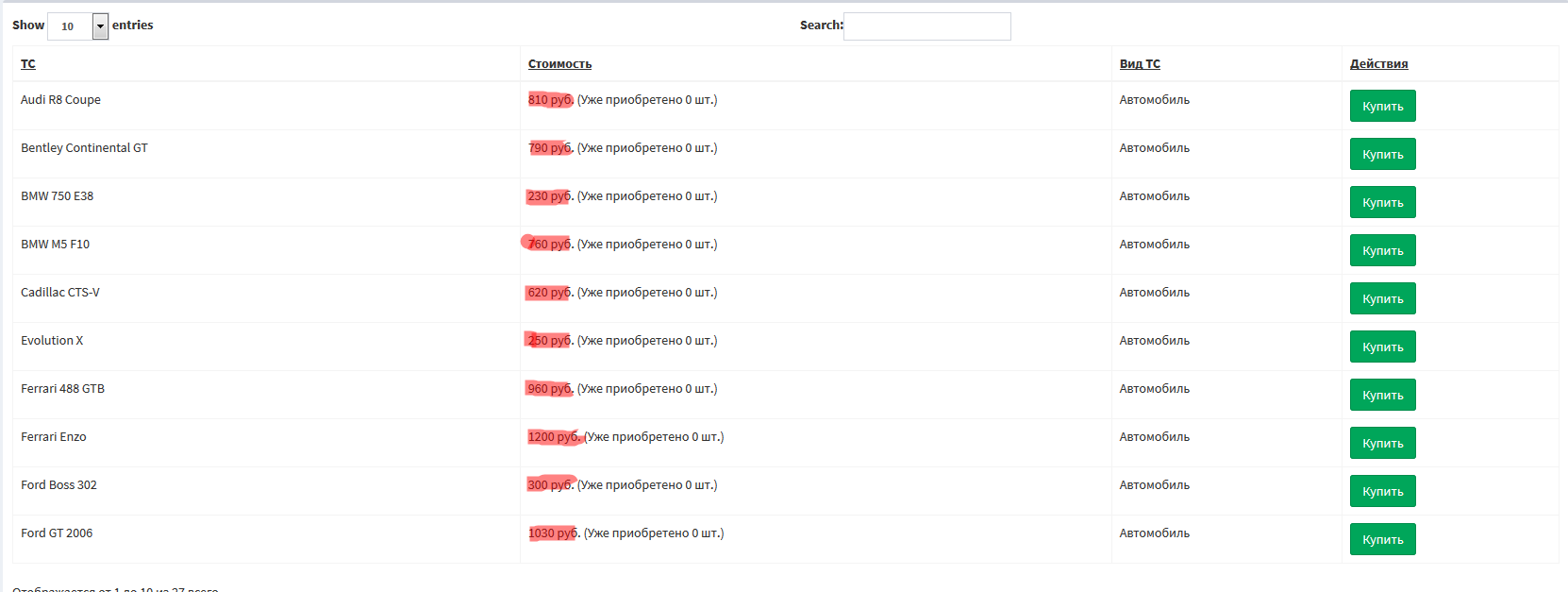Viewport: 1568px width, 592px height.
Task: Select the Ferrari Enzo row name
Action: pos(54,437)
